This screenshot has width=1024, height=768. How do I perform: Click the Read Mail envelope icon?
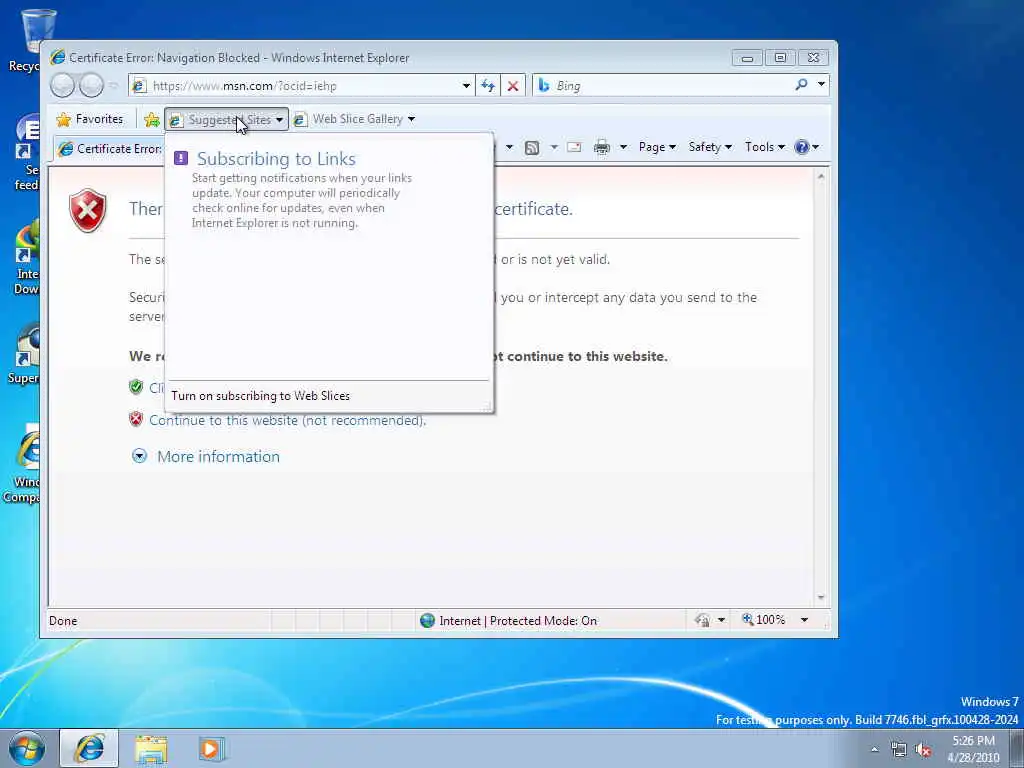coord(574,148)
